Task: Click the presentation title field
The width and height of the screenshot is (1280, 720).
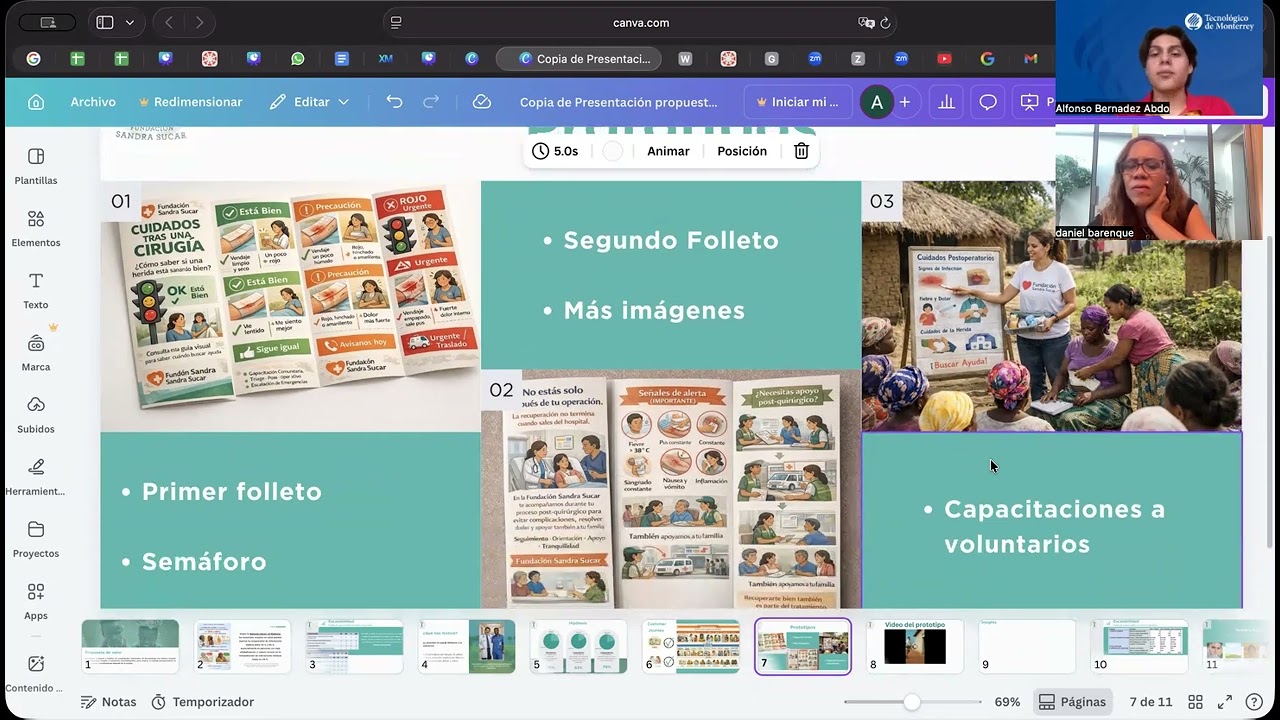Action: click(x=619, y=102)
